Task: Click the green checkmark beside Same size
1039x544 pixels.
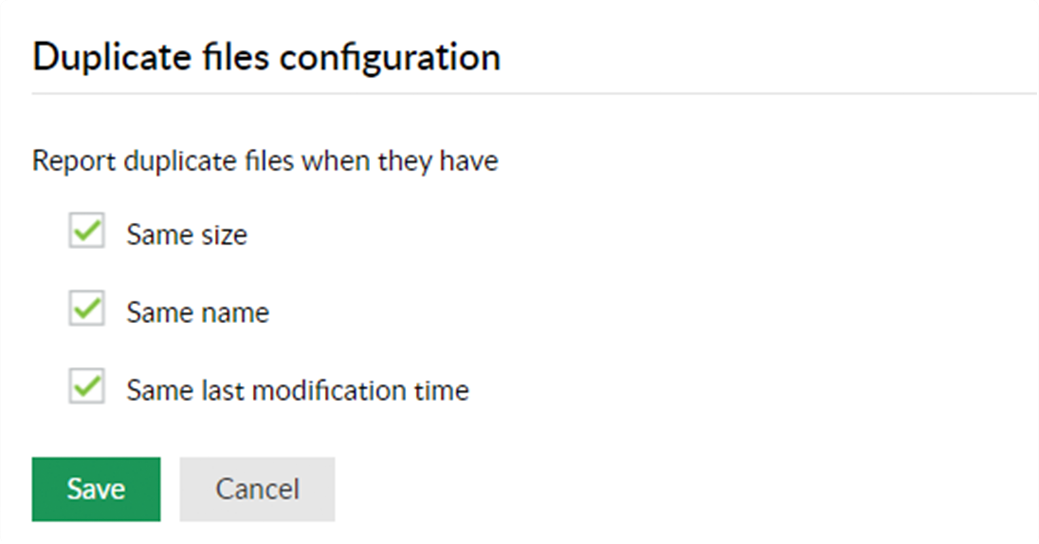Action: tap(87, 232)
